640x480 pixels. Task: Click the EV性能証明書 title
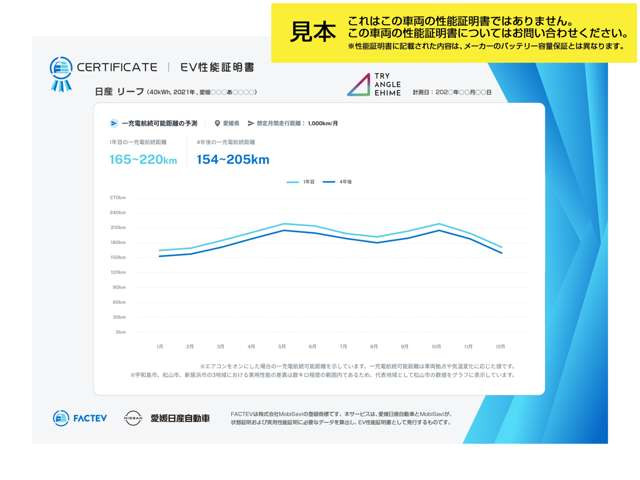click(x=213, y=67)
